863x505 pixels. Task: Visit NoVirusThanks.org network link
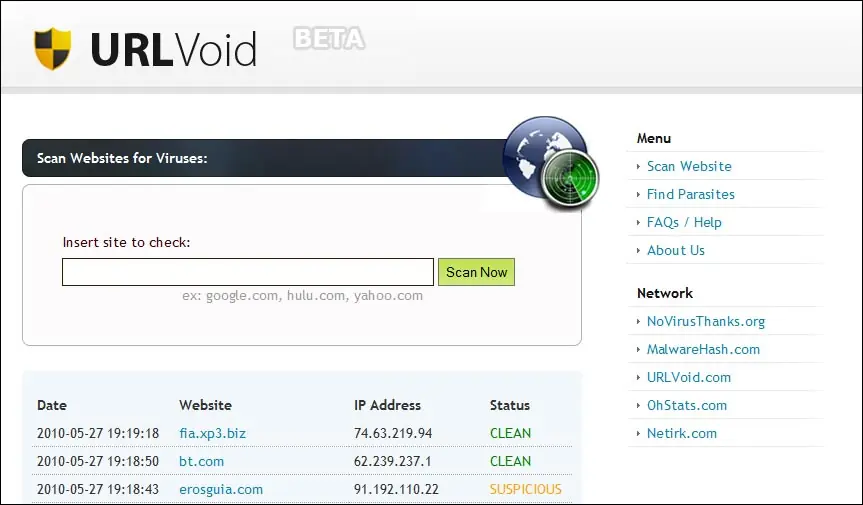pyautogui.click(x=706, y=321)
